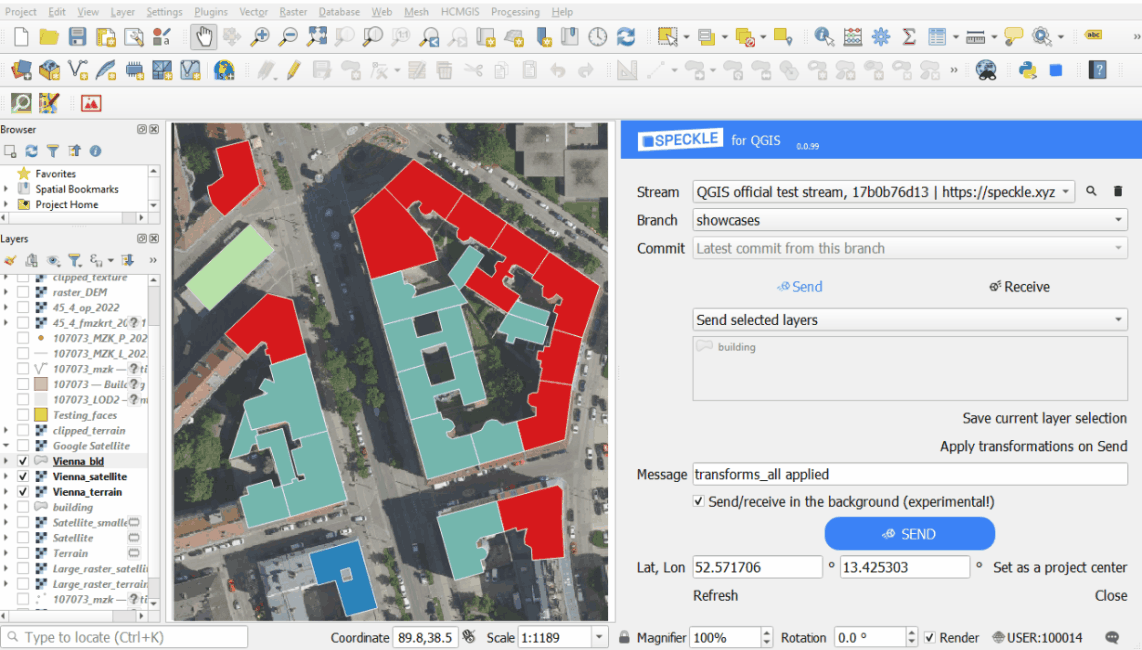Open the attribute table icon
The height and width of the screenshot is (650, 1142).
(937, 36)
